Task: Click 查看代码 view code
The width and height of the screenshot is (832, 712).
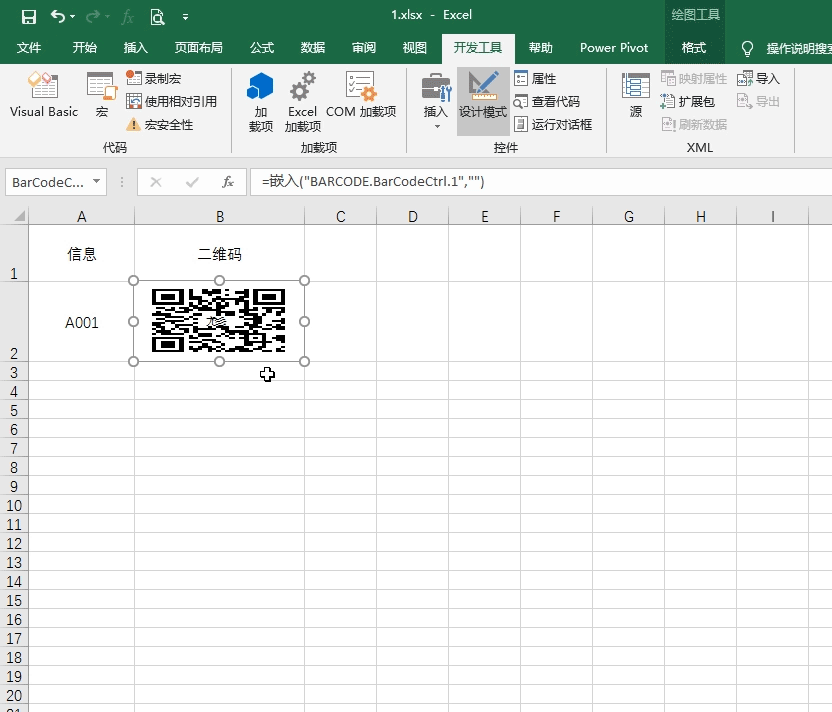Action: [x=547, y=101]
